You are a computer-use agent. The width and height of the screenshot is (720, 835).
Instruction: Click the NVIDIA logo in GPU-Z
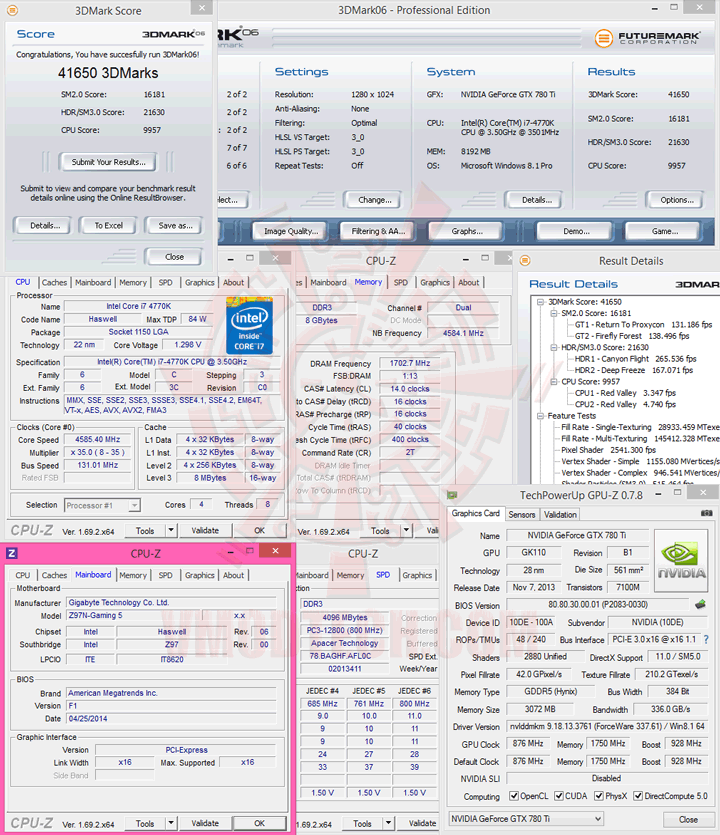click(681, 560)
